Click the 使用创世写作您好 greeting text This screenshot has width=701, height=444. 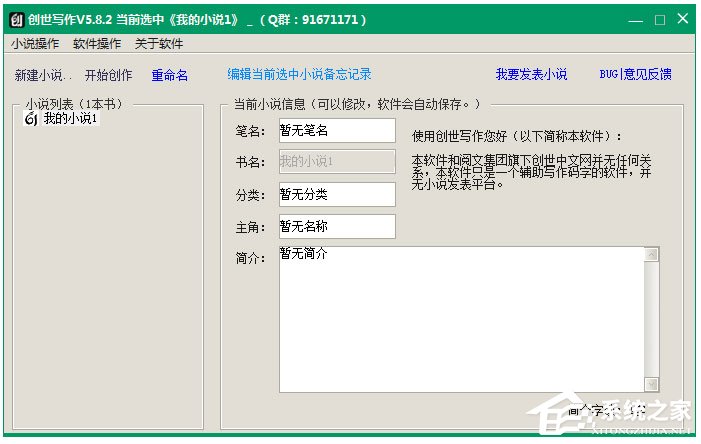[516, 136]
